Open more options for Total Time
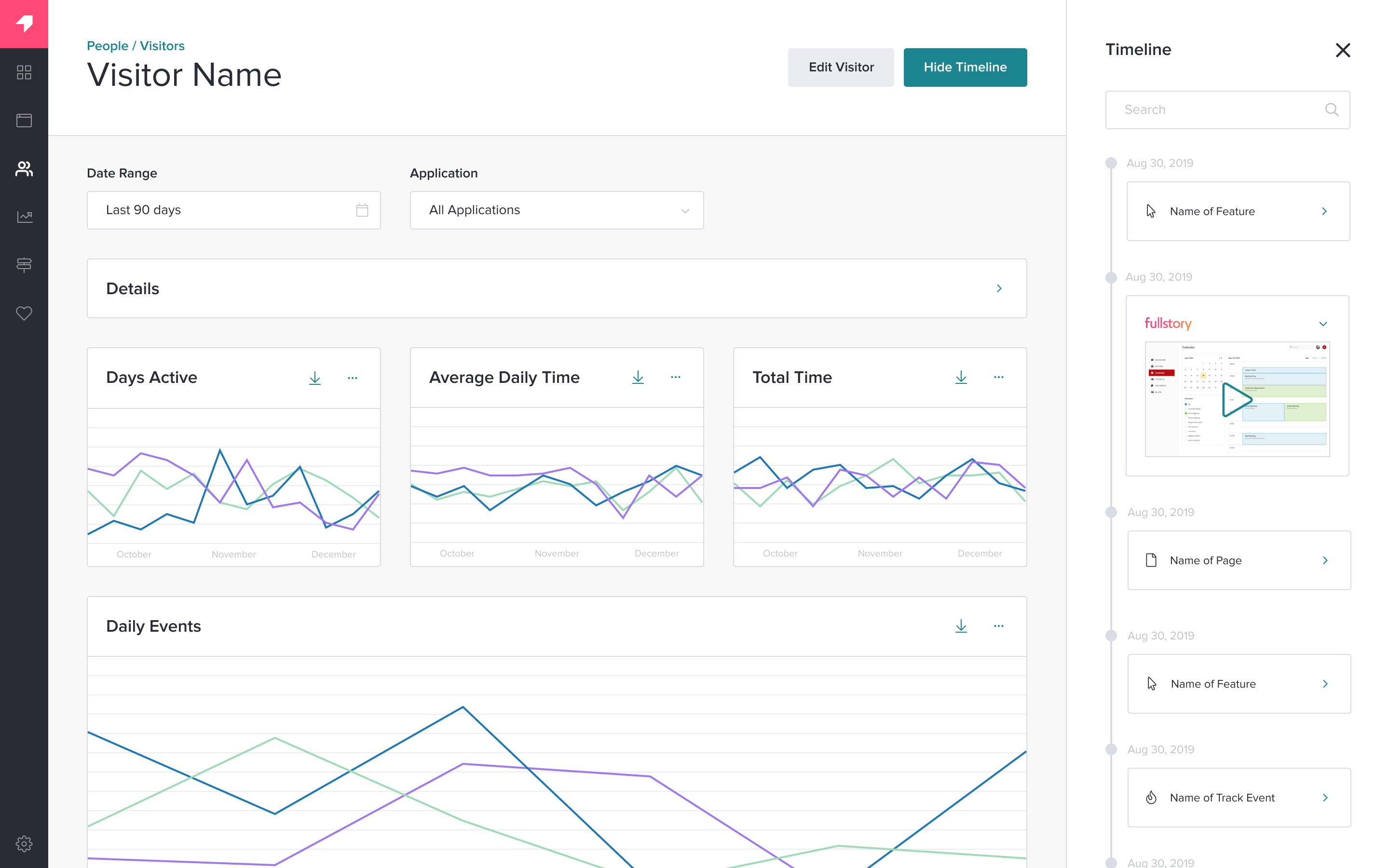This screenshot has width=1389, height=868. point(998,377)
